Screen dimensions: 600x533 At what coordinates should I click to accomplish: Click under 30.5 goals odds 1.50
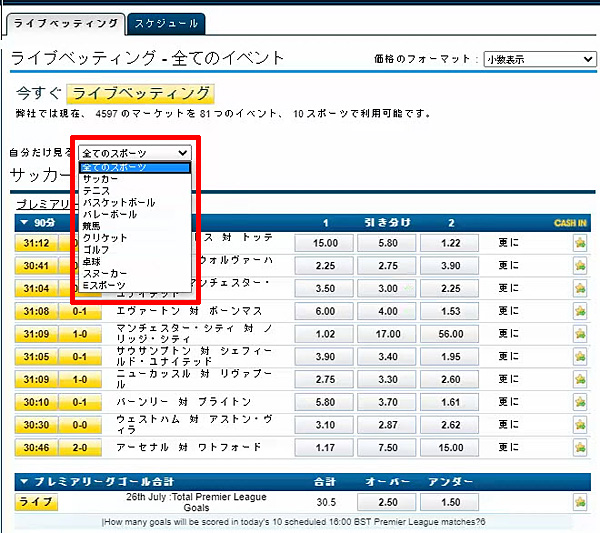click(x=450, y=502)
